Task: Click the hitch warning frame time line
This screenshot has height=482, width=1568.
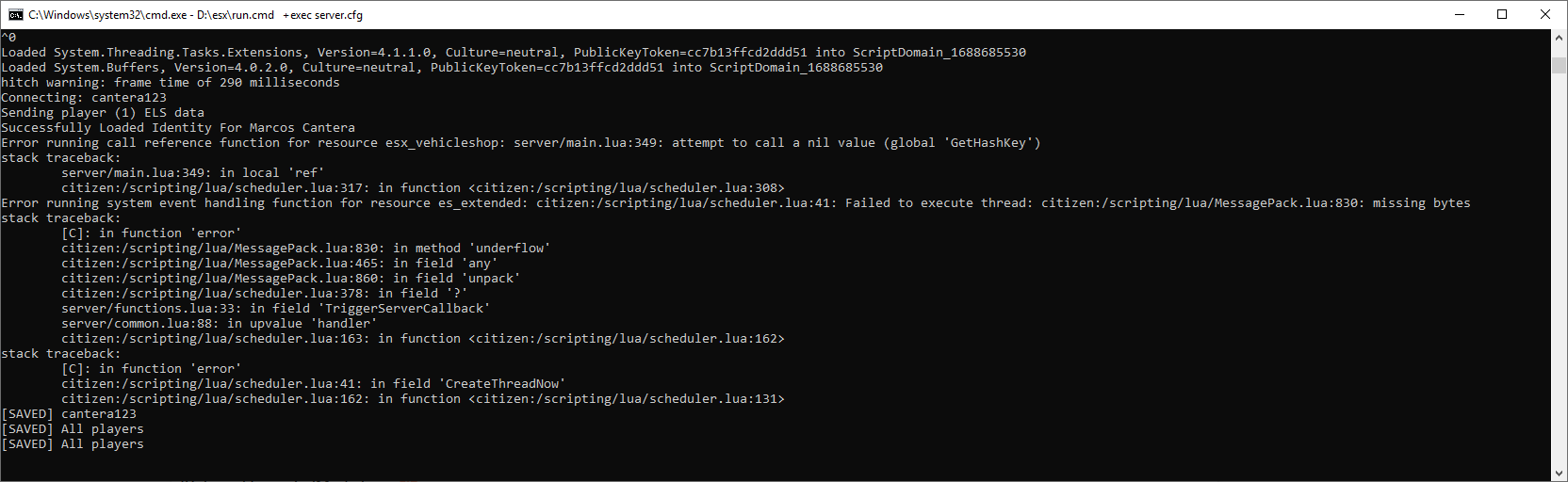Action: [x=171, y=83]
